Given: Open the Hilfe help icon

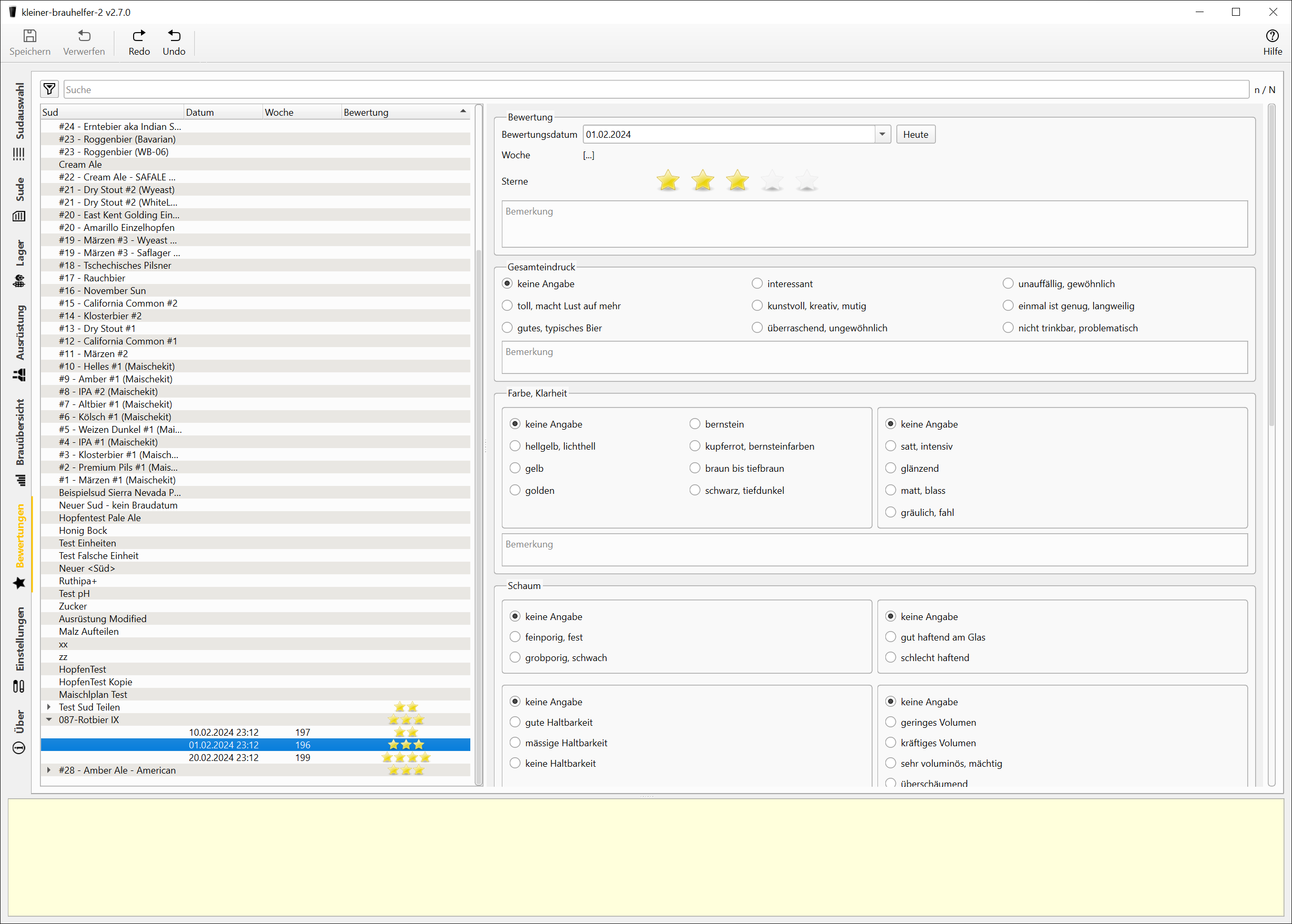Looking at the screenshot, I should point(1272,36).
